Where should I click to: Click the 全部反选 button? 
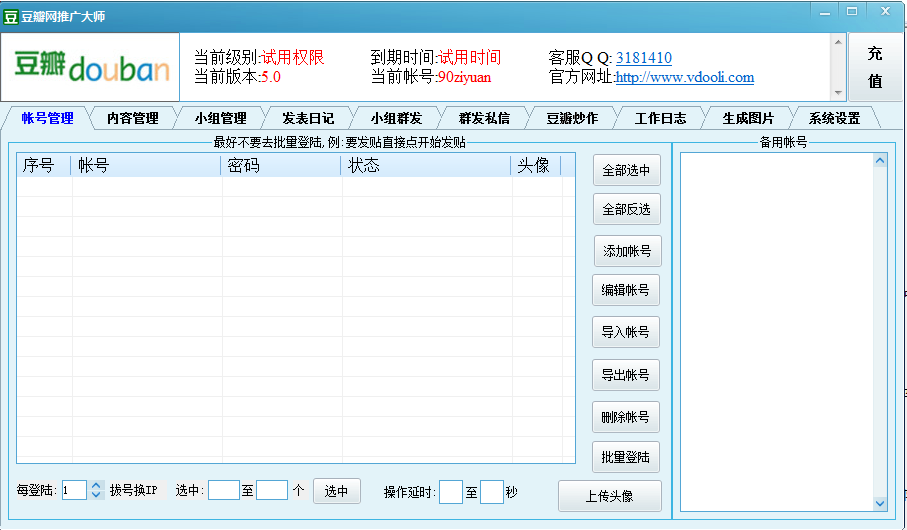click(626, 209)
